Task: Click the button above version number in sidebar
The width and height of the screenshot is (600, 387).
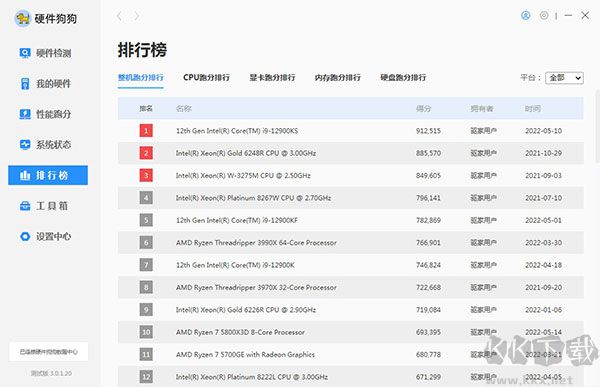Action: [x=49, y=351]
